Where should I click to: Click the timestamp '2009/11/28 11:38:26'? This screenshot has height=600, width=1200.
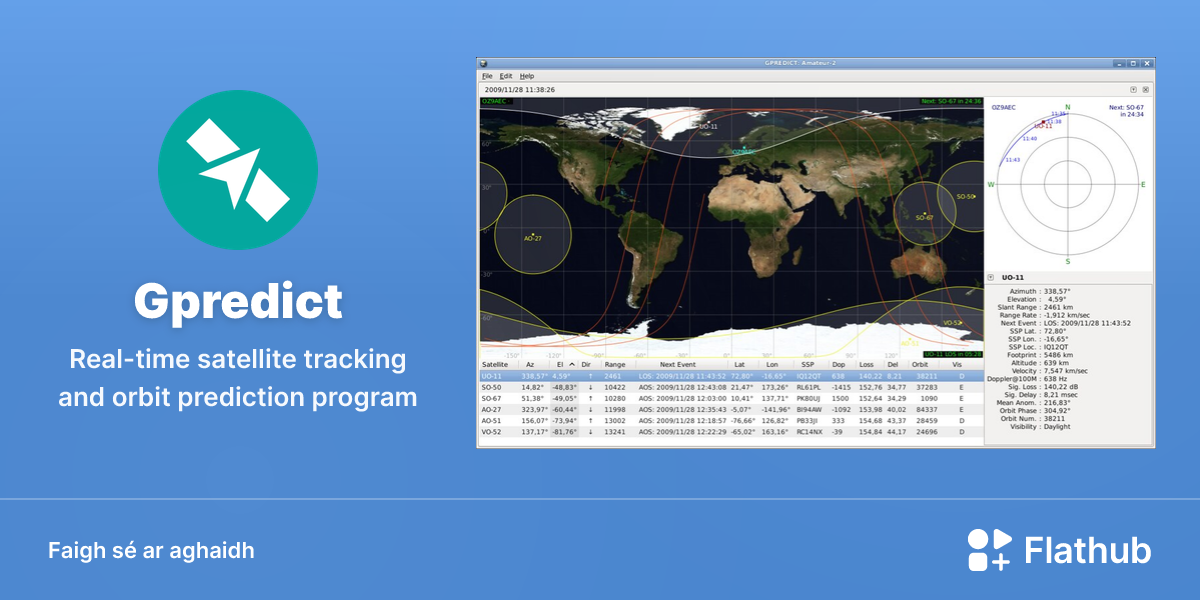pos(520,89)
